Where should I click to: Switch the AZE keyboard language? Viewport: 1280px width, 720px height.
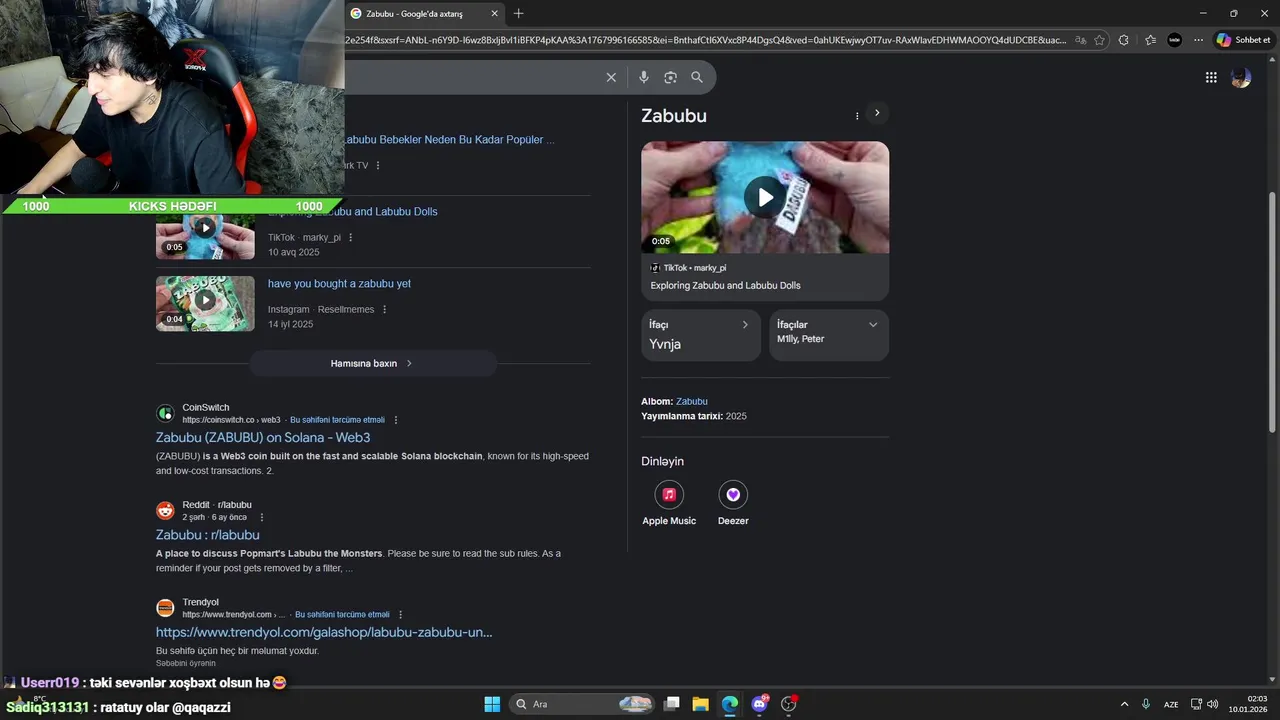click(1171, 704)
